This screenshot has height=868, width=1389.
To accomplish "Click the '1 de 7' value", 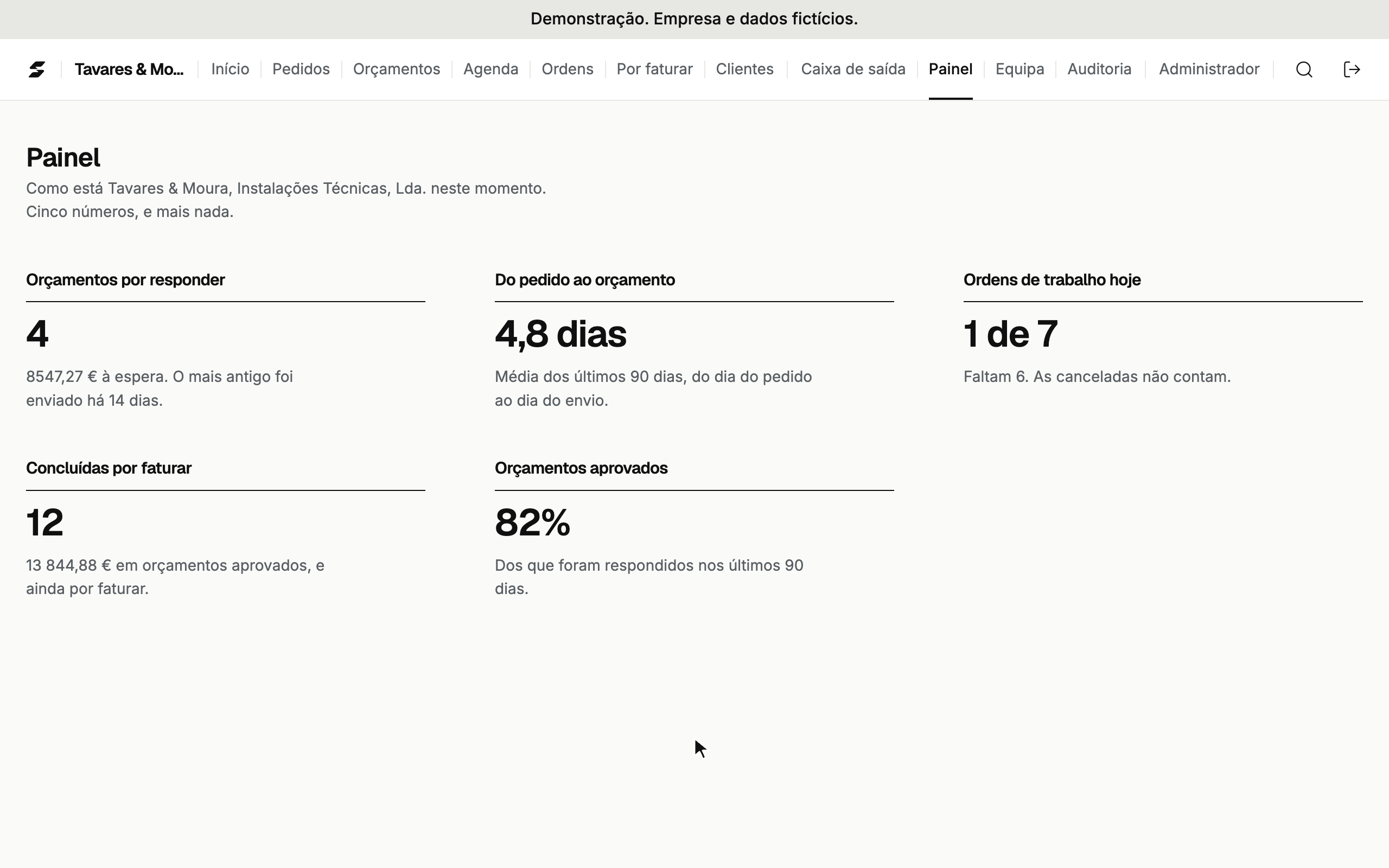I will [x=1011, y=334].
